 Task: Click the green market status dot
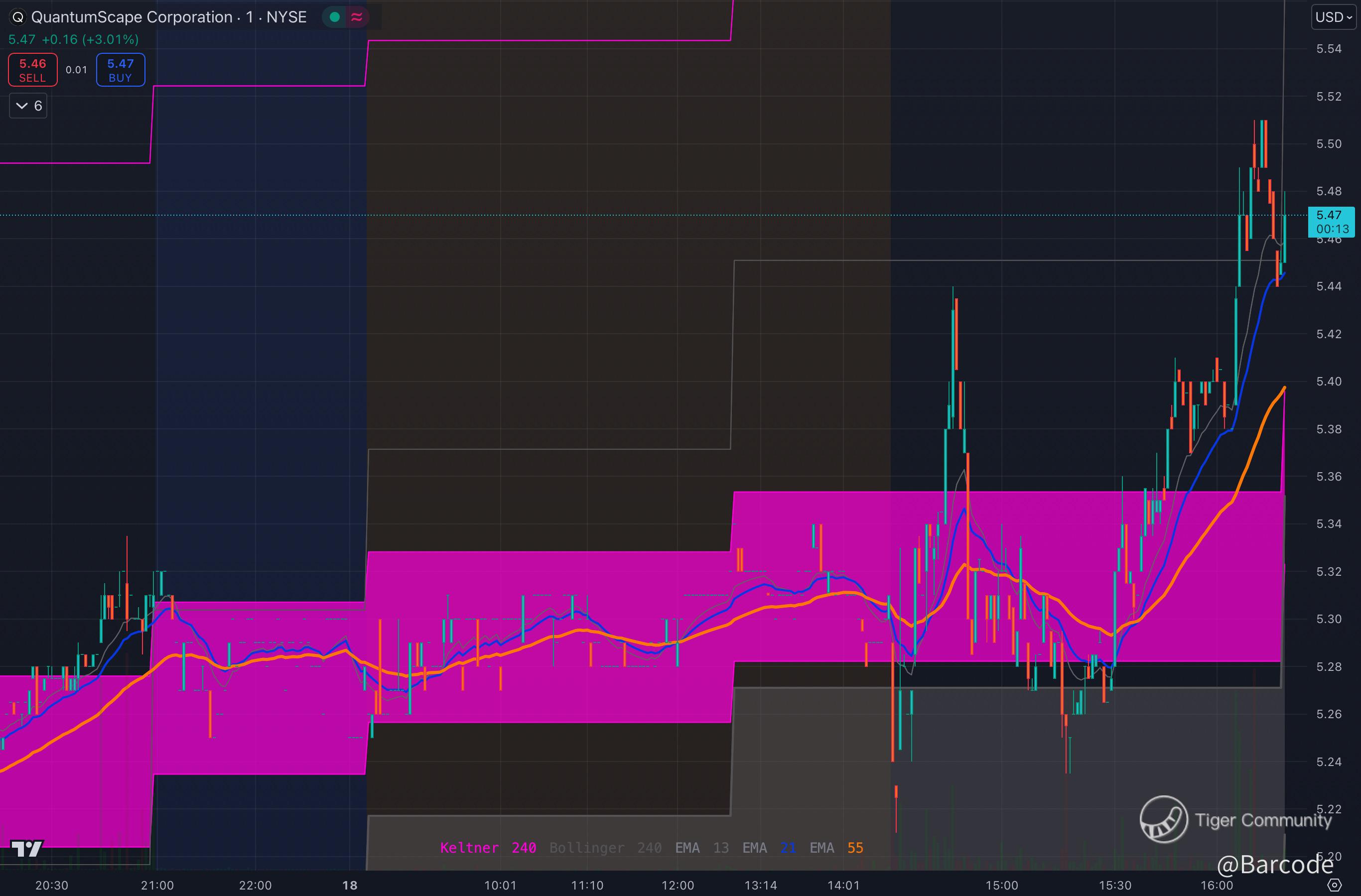(x=335, y=17)
